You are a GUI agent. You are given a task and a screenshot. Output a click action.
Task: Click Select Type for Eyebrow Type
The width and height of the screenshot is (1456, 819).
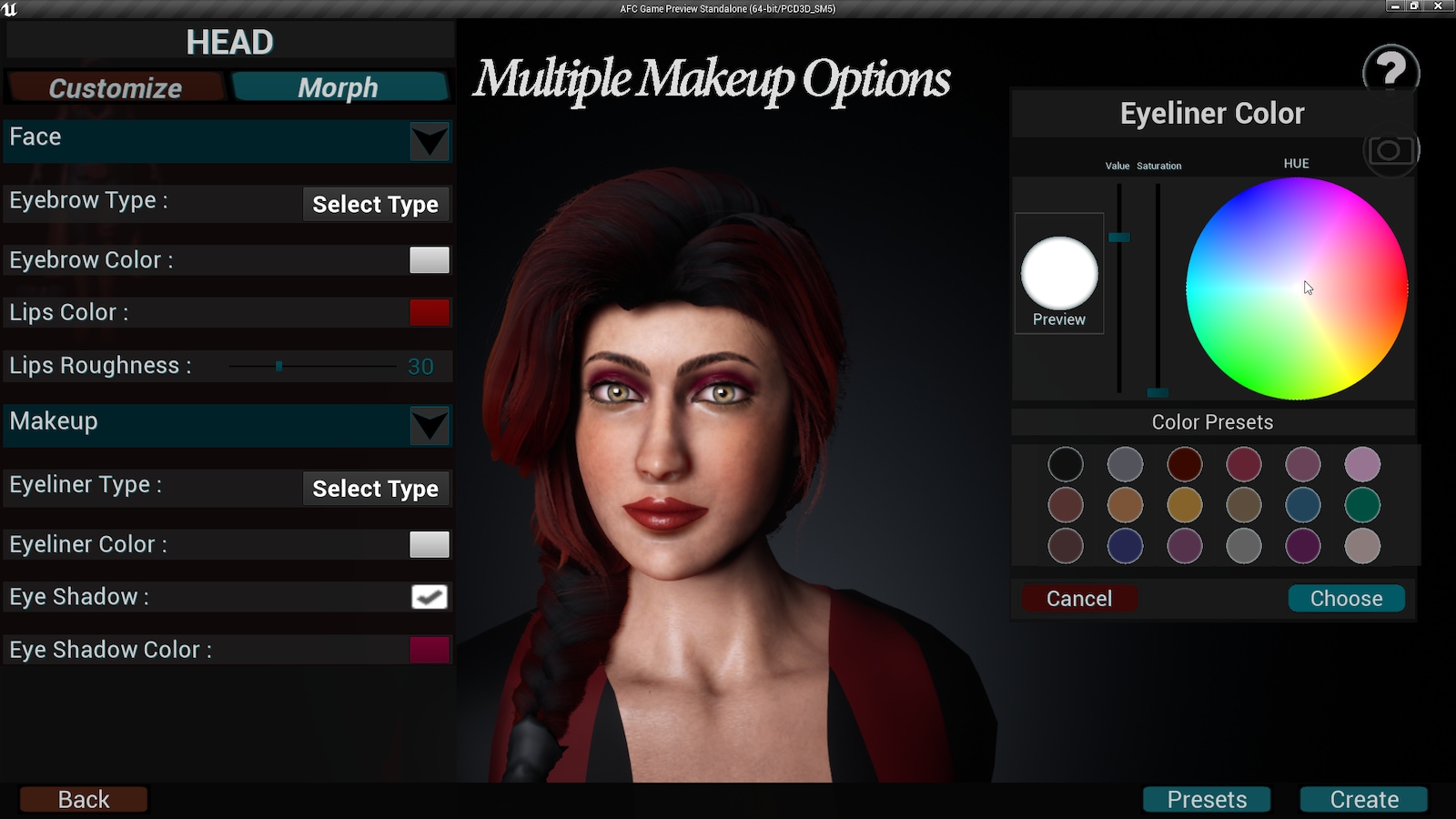click(375, 204)
